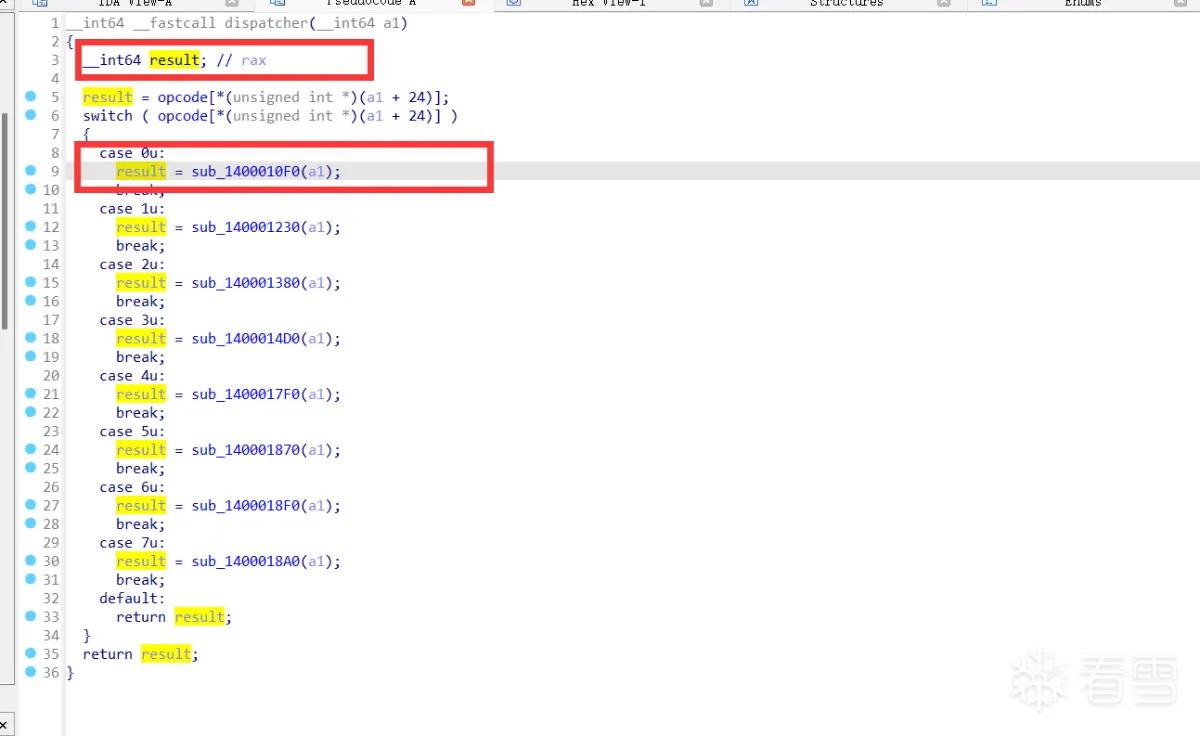Click the Pseudocode-A tab icon

click(x=277, y=3)
